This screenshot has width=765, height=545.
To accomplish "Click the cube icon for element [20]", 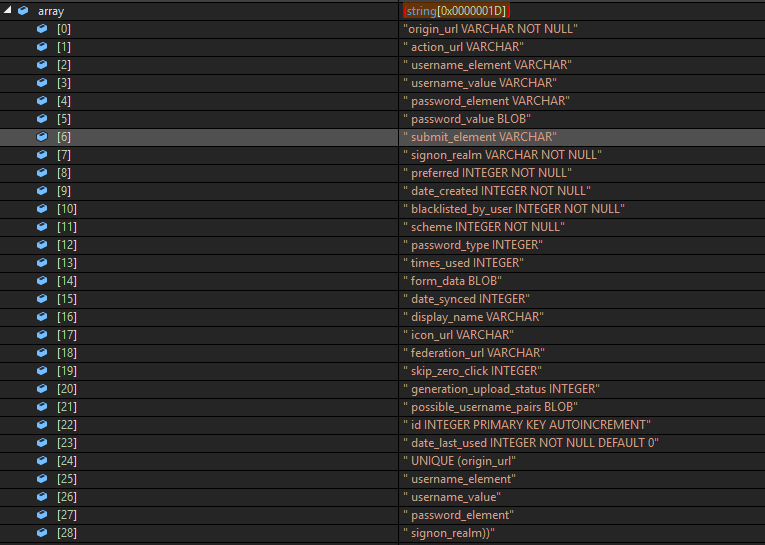I will click(x=42, y=388).
